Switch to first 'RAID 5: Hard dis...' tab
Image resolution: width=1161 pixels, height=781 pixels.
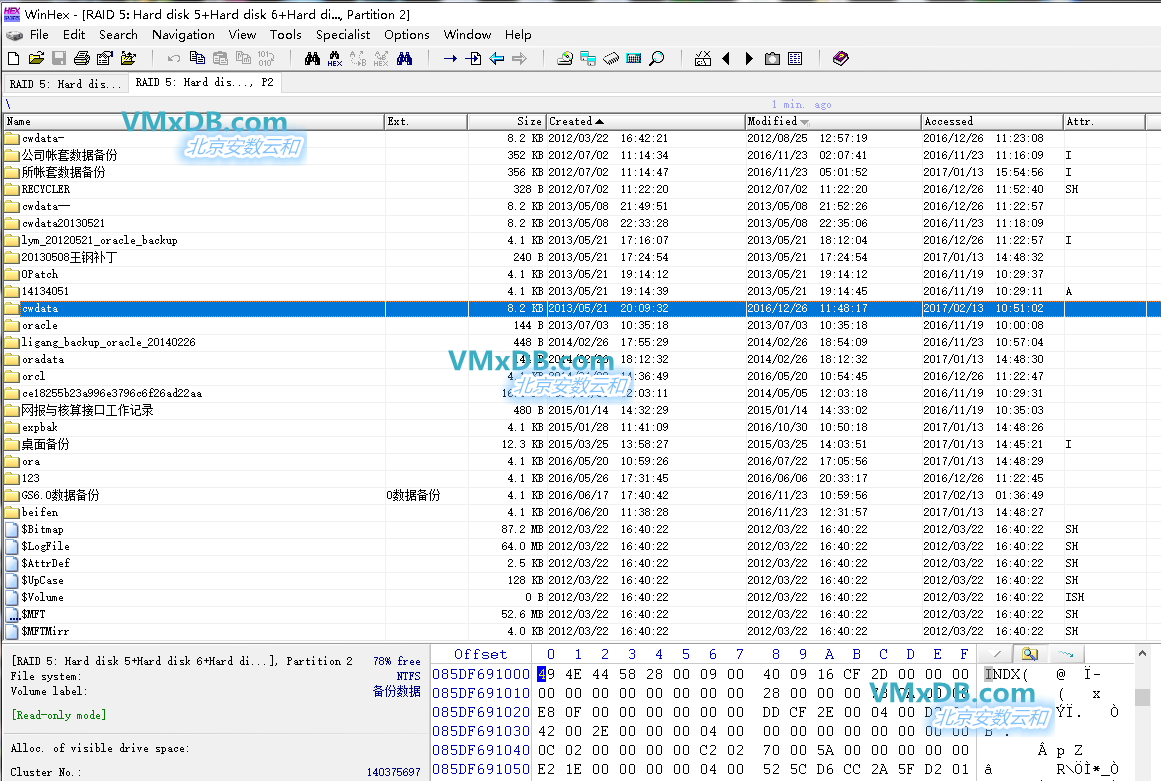point(65,84)
